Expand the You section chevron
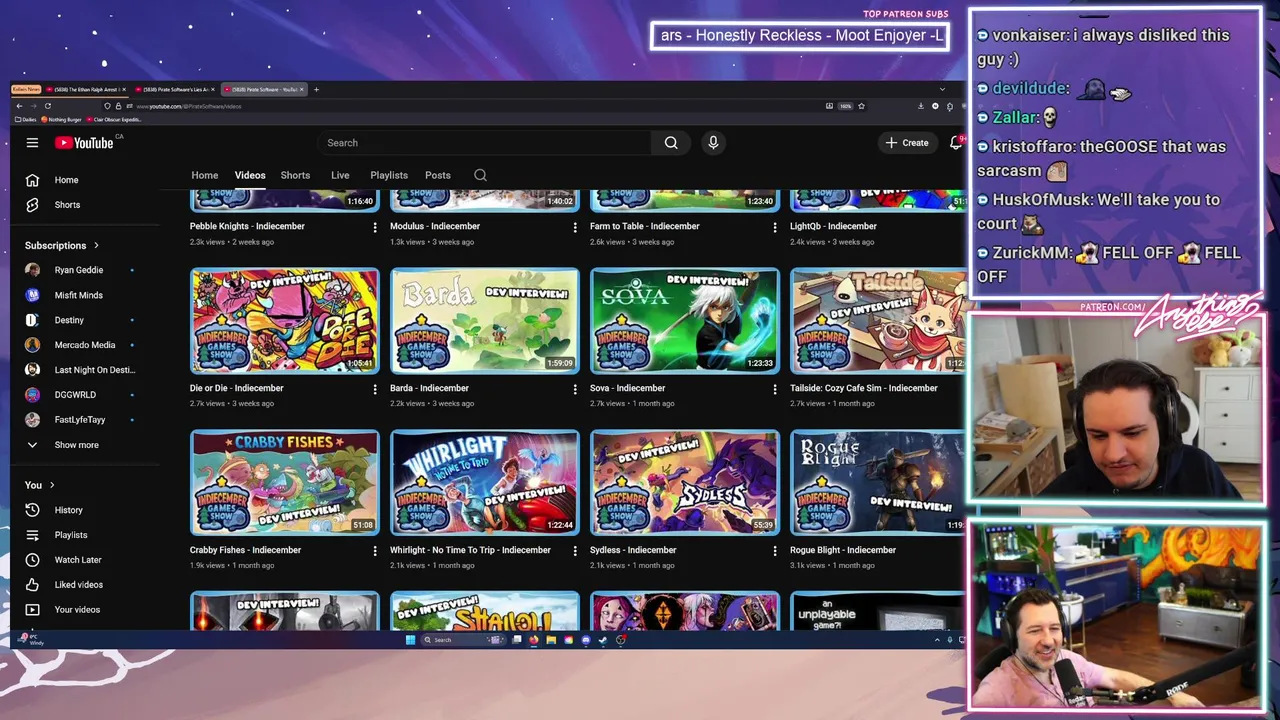1280x720 pixels. pos(52,485)
